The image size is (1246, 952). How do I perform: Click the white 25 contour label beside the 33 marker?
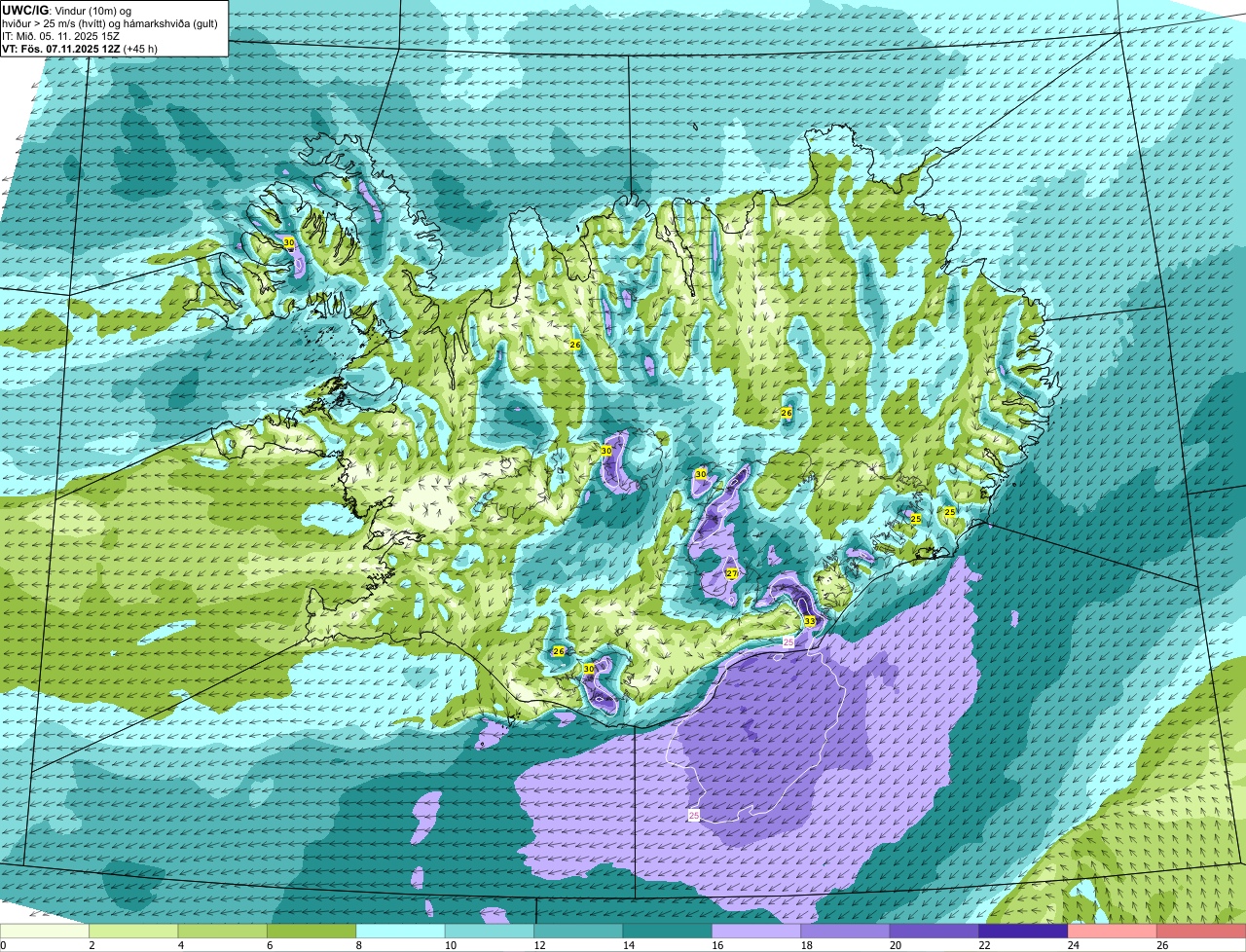[788, 642]
